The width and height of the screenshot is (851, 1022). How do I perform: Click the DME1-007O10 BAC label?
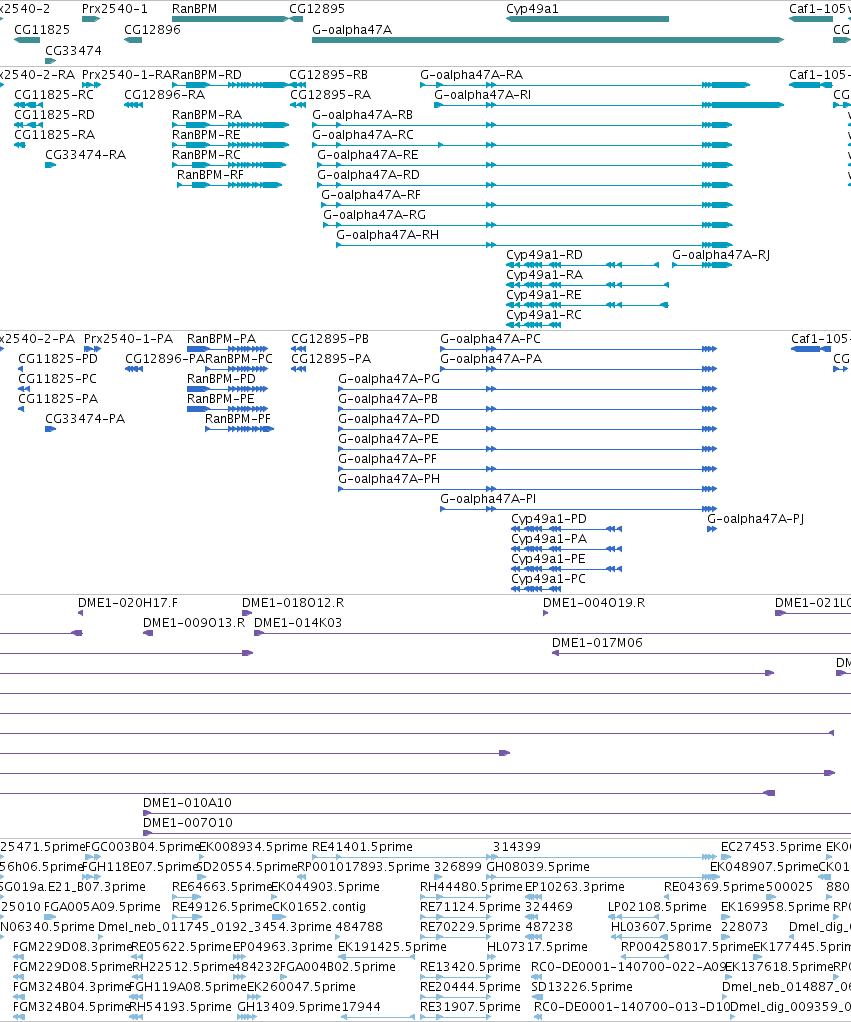[188, 823]
